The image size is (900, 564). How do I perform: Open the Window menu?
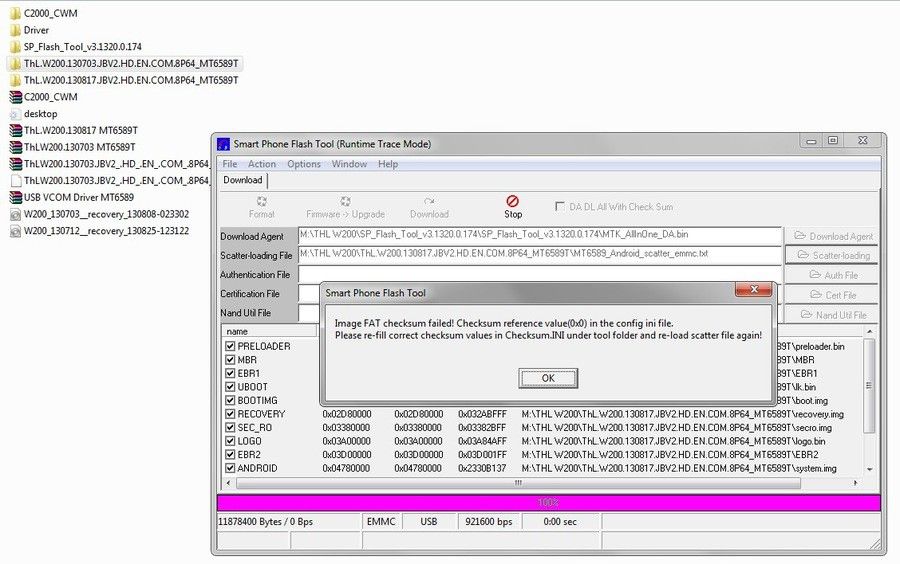pyautogui.click(x=349, y=164)
